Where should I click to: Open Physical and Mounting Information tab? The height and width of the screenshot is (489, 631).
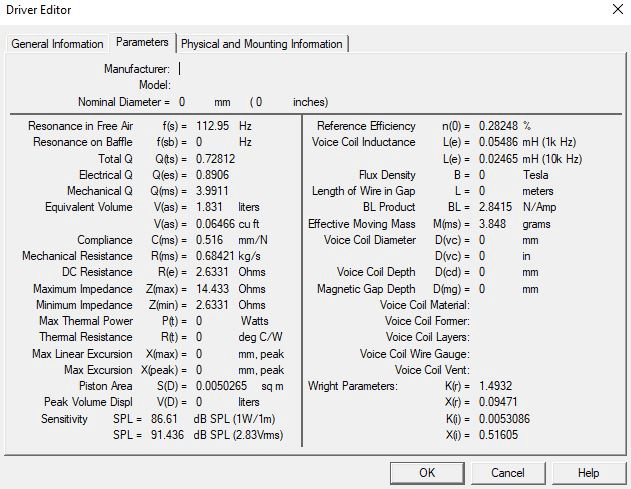pos(262,44)
